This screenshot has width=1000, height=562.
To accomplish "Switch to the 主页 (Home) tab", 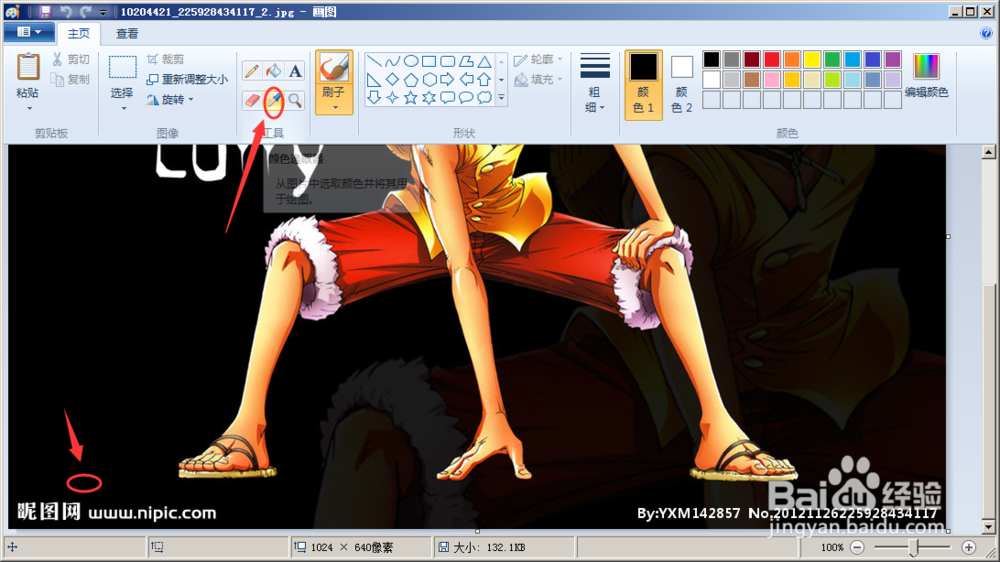I will pos(78,33).
